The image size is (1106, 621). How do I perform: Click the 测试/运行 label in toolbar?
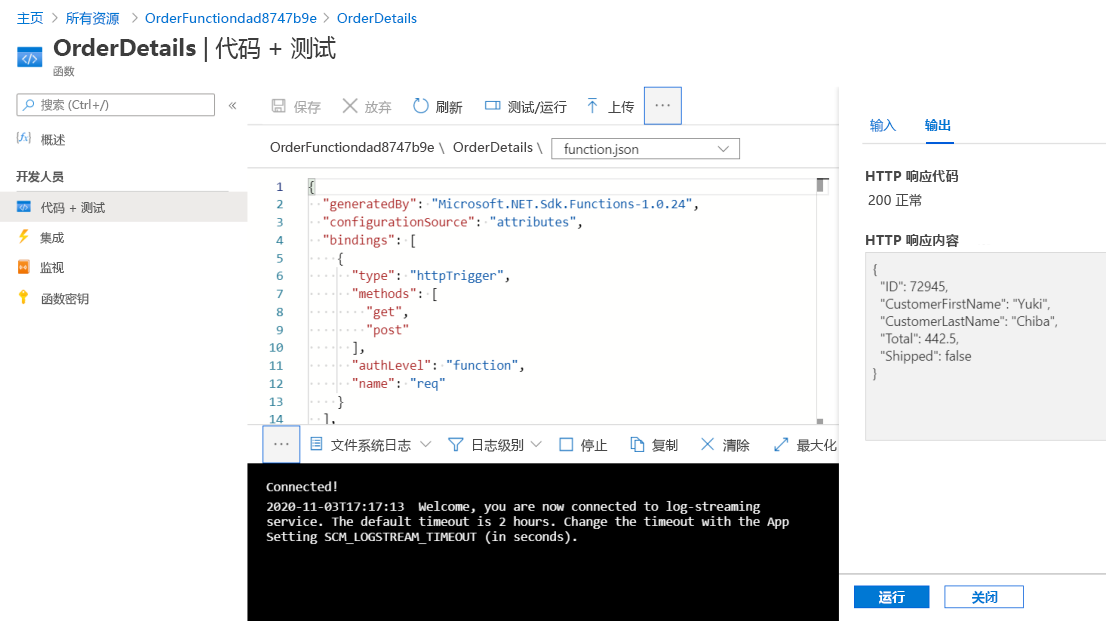tap(537, 107)
